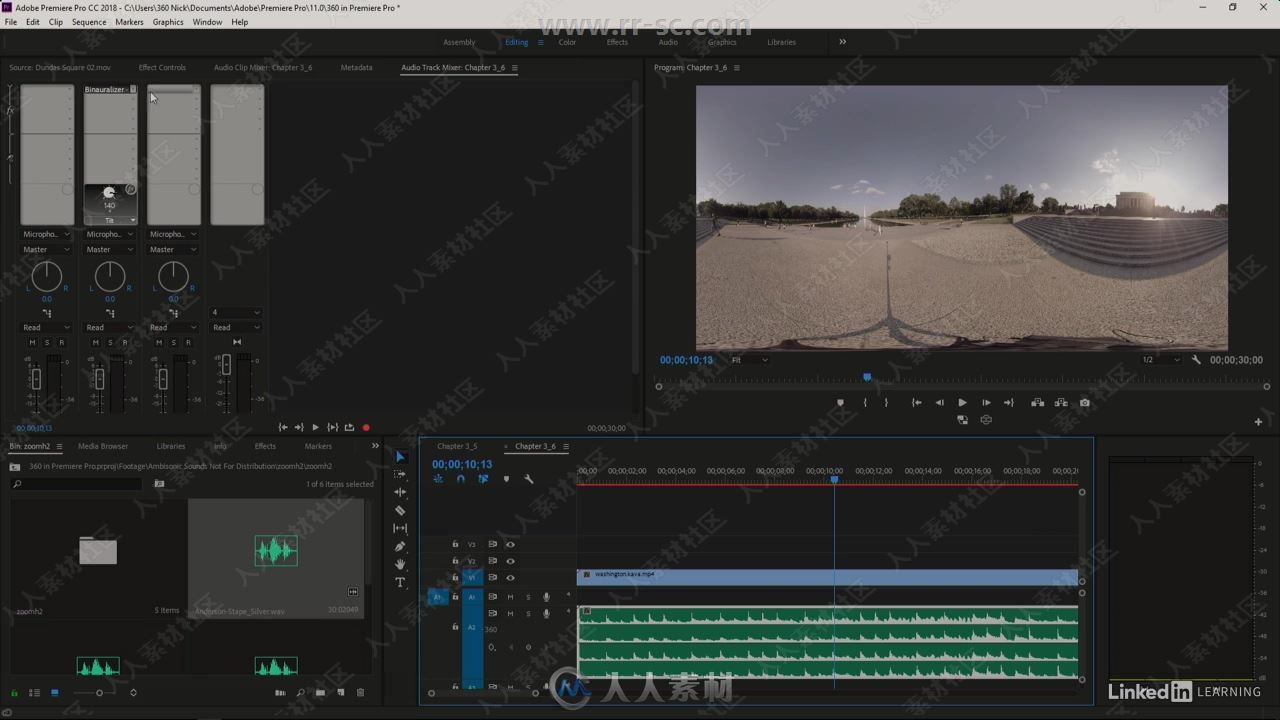Toggle V1 track output eye
This screenshot has width=1280, height=720.
[x=510, y=578]
